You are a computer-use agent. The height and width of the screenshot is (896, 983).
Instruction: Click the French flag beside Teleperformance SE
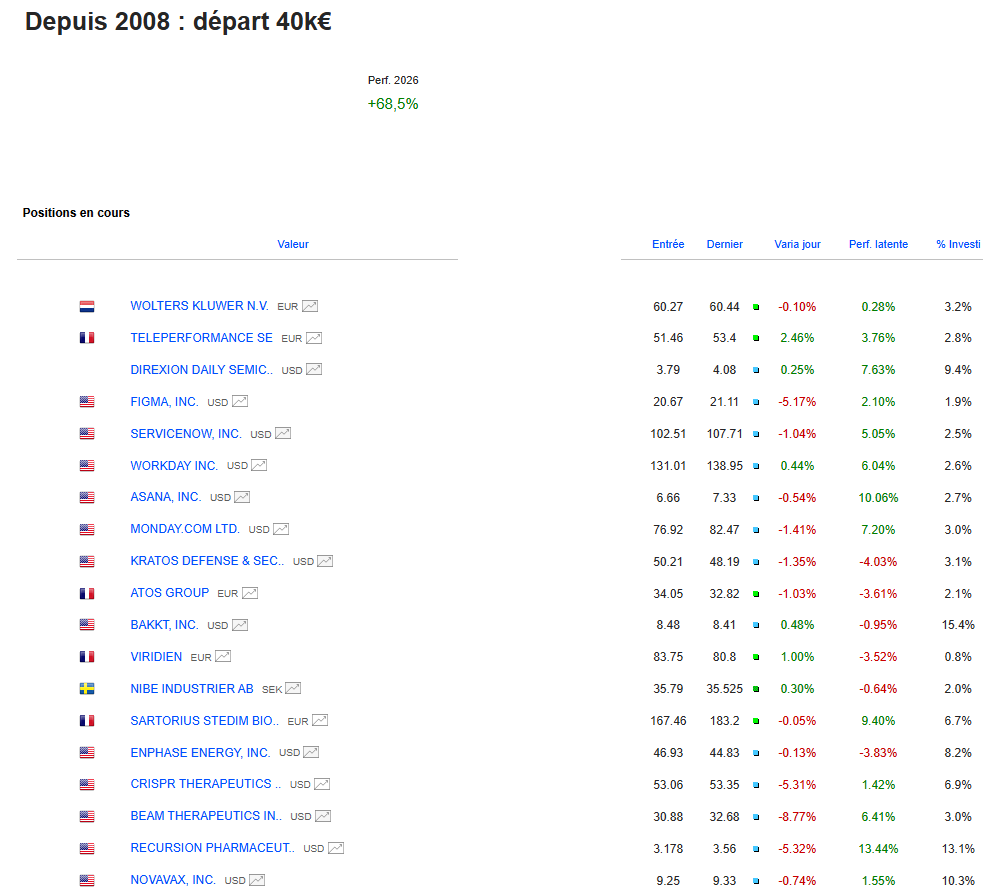click(x=87, y=338)
